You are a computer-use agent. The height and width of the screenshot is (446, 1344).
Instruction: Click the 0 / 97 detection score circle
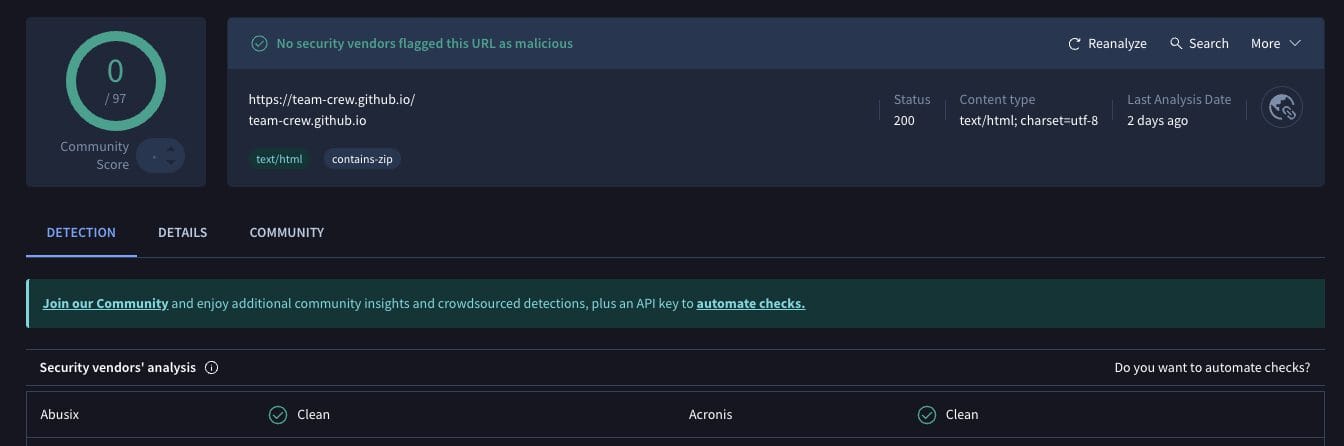(x=115, y=80)
